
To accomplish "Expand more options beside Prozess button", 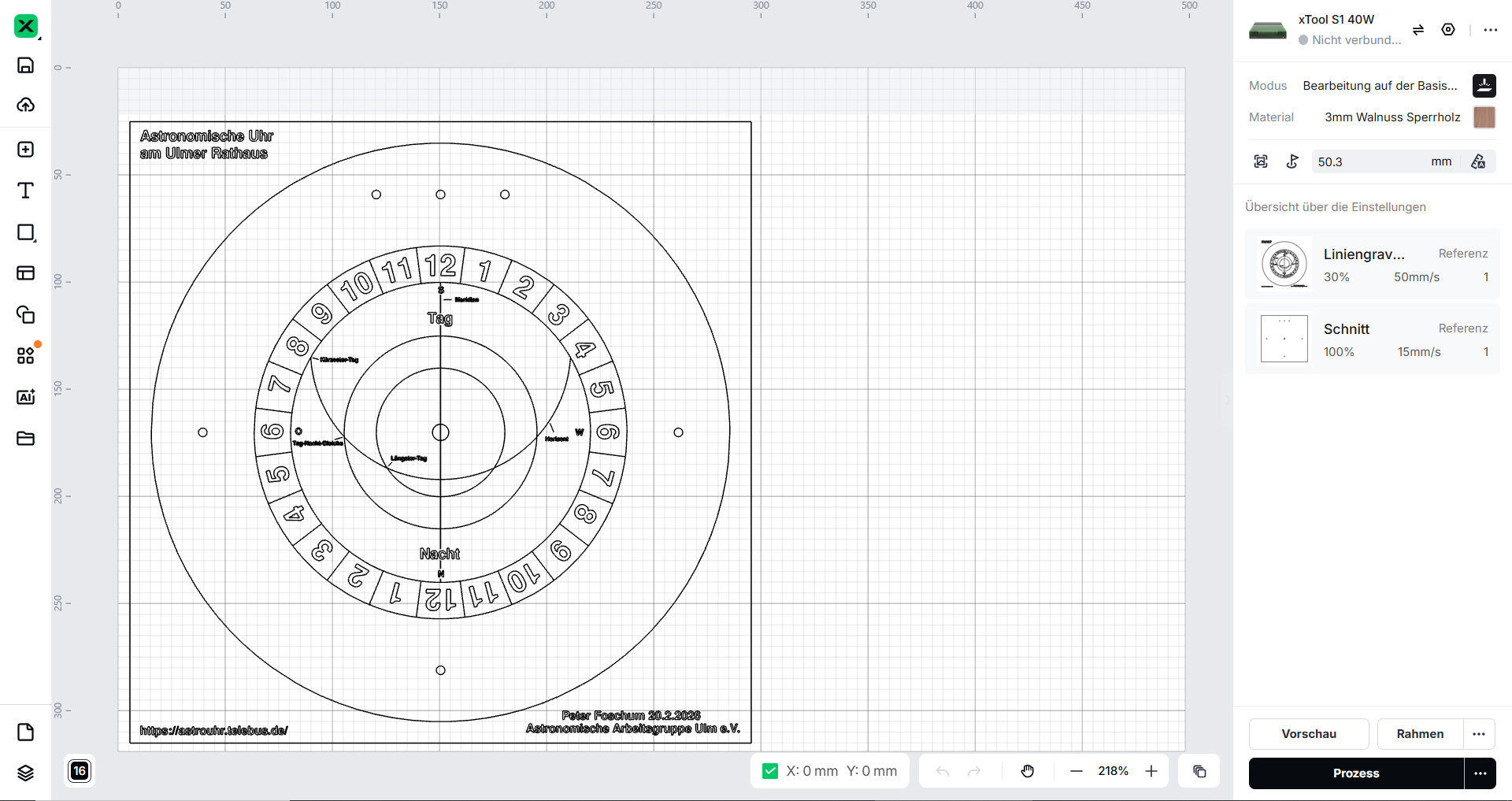I will pos(1480,773).
